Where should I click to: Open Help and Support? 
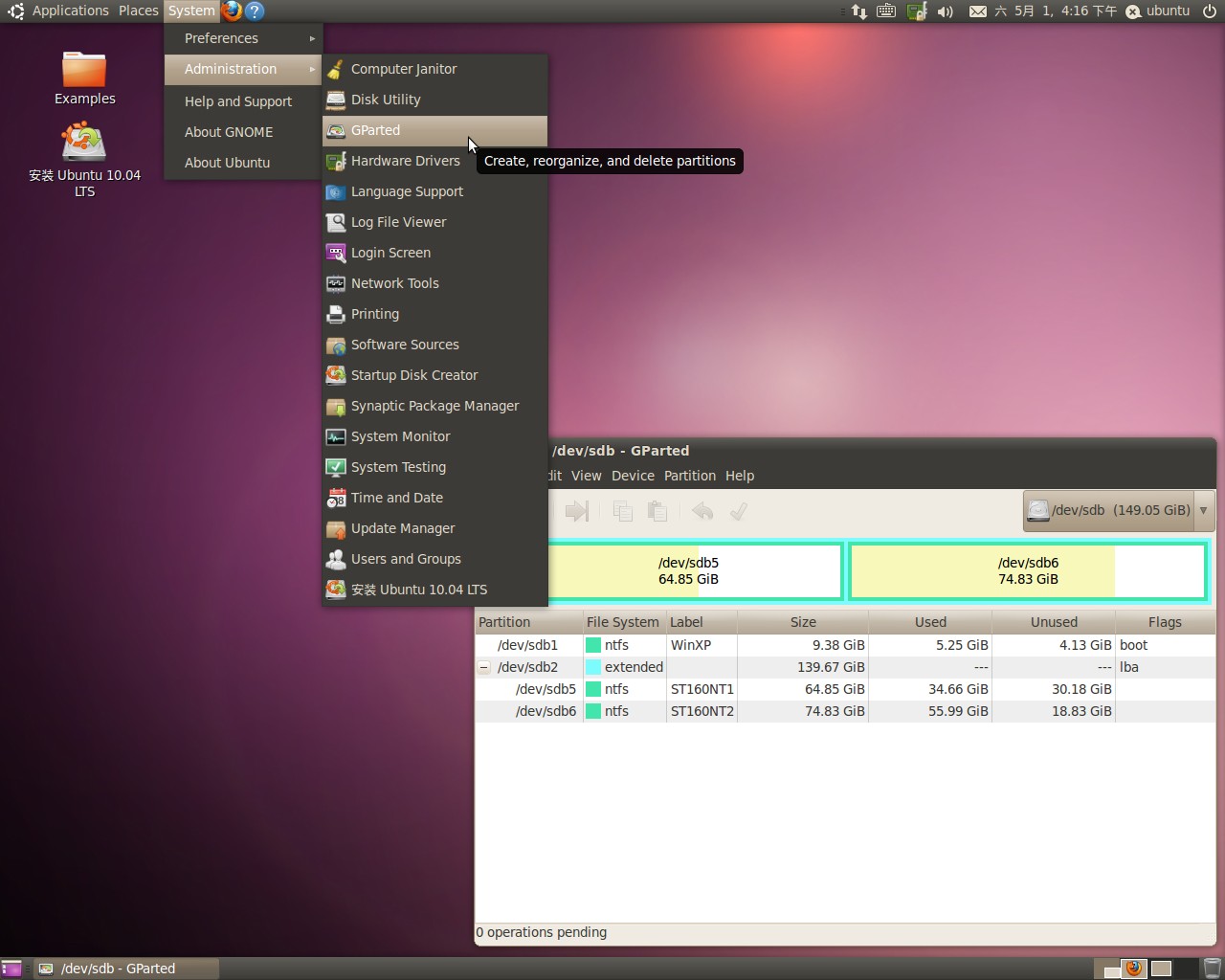tap(243, 101)
